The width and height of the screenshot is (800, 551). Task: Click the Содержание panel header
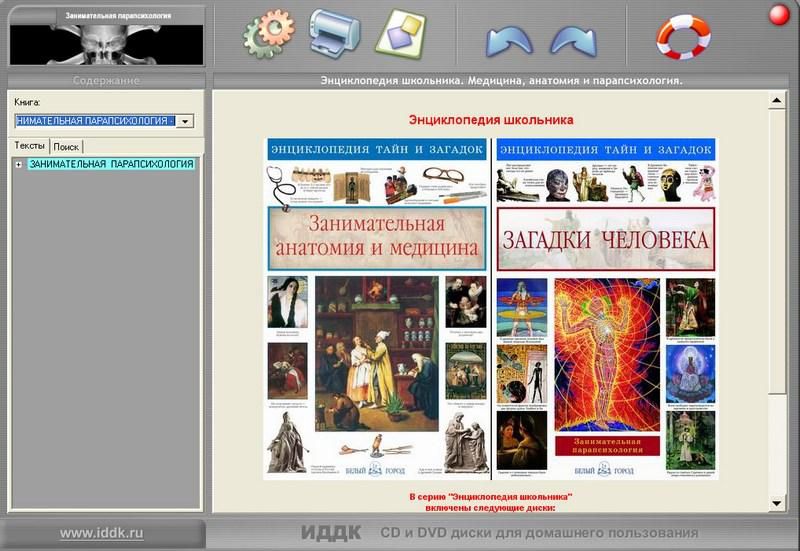[106, 80]
